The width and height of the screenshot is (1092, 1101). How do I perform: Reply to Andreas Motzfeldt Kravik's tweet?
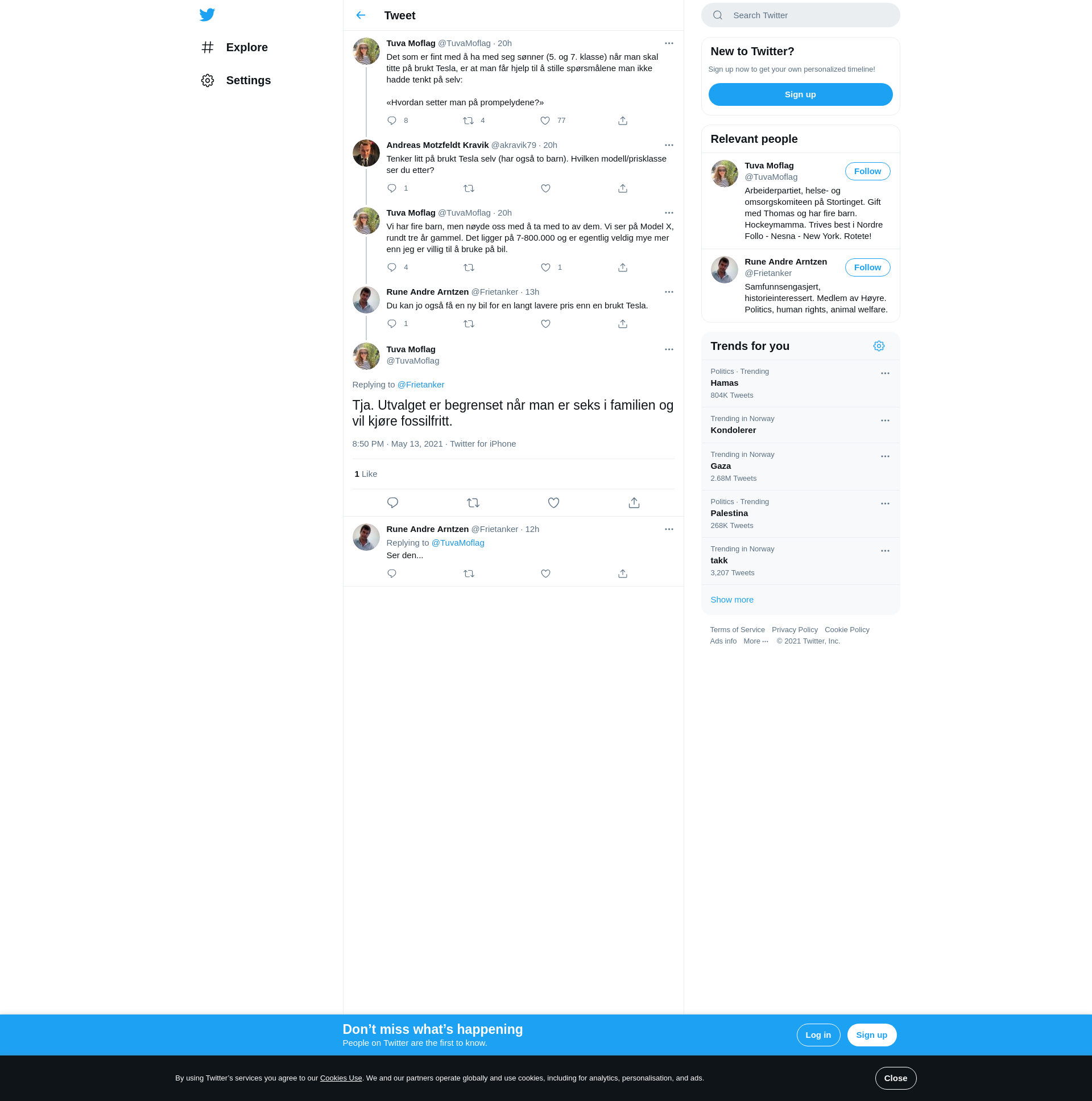coord(392,189)
